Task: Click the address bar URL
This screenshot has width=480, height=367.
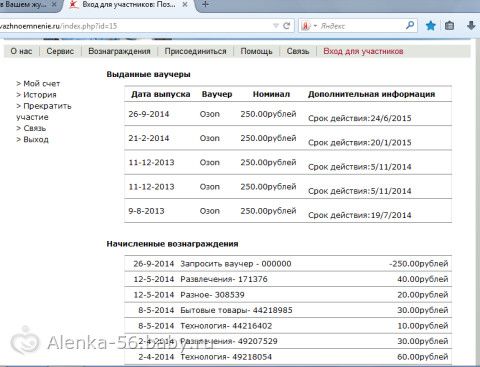Action: coord(58,26)
